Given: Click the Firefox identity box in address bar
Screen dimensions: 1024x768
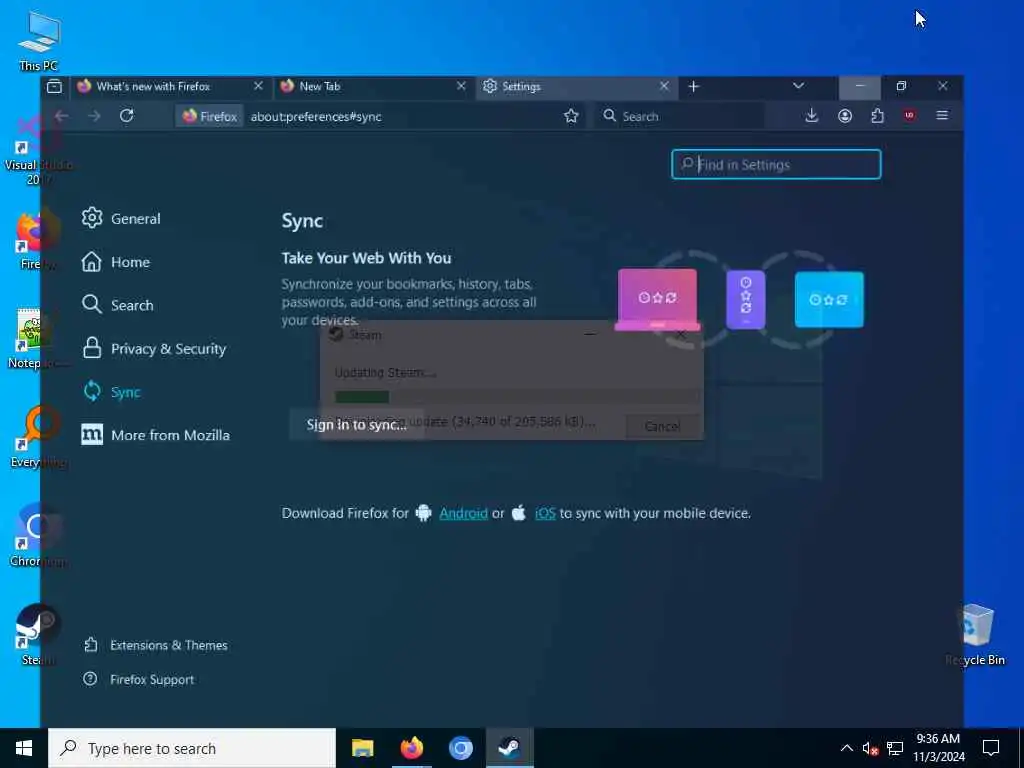Looking at the screenshot, I should [210, 116].
